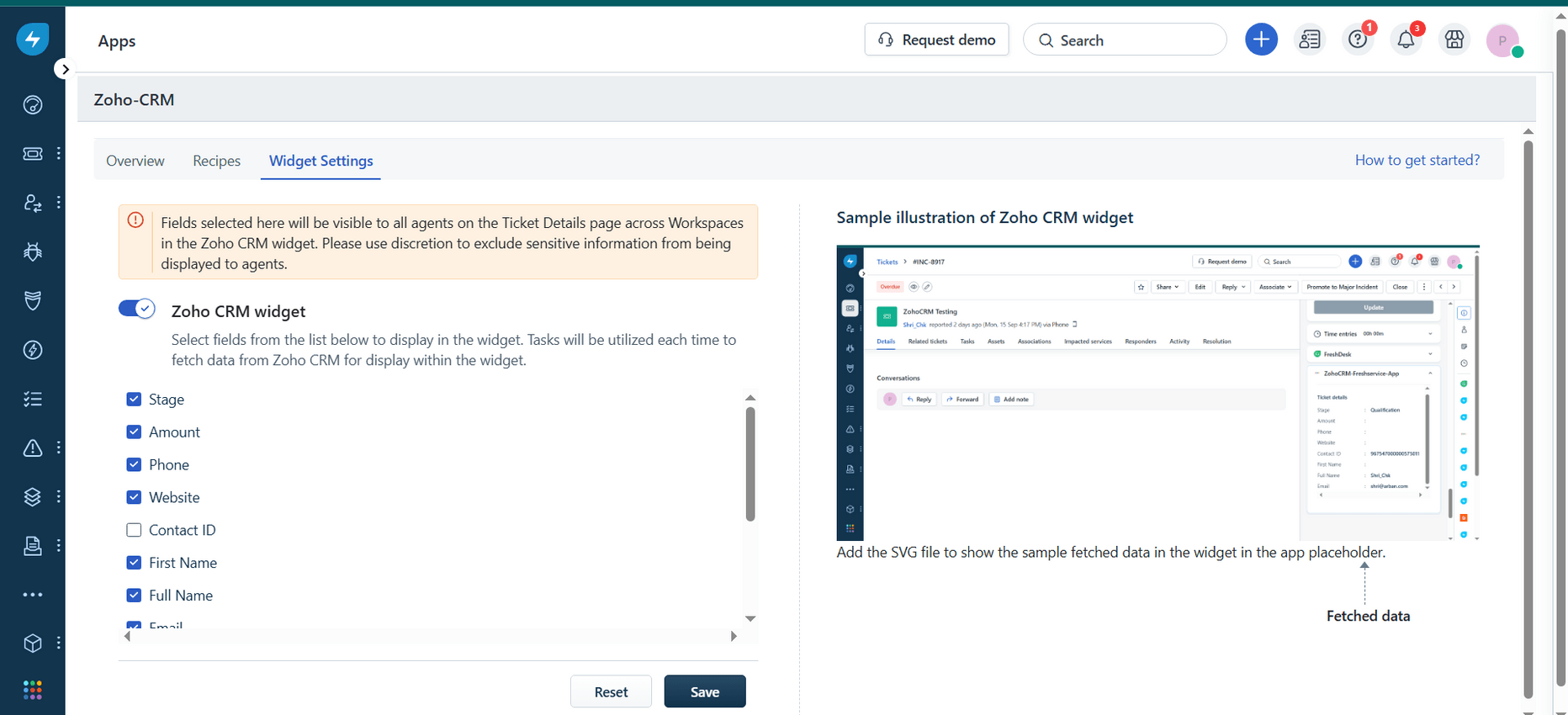Click the Search input field
This screenshot has height=715, width=1568.
[x=1125, y=40]
